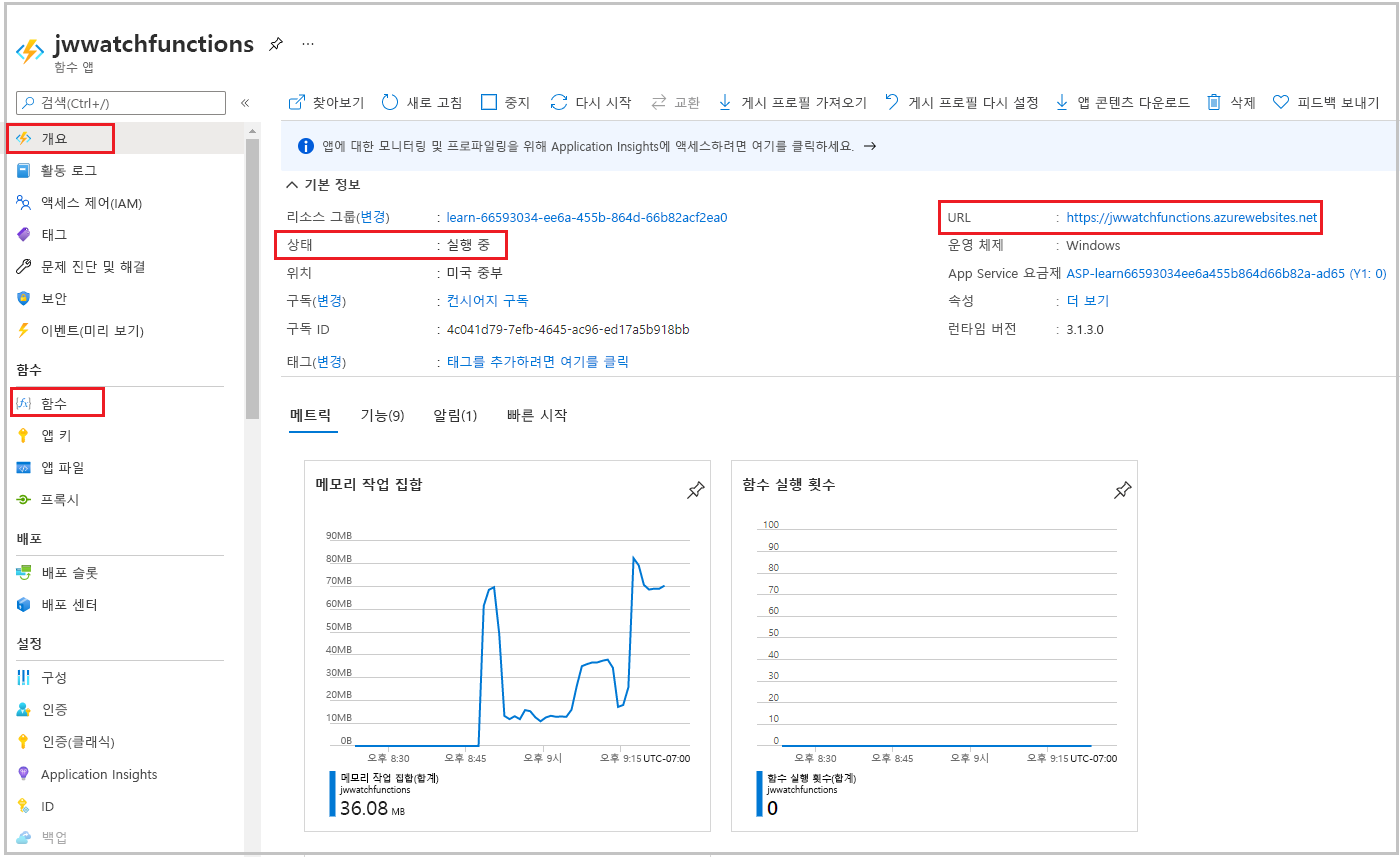
Task: Click the 실행 중 status value
Action: coord(468,245)
